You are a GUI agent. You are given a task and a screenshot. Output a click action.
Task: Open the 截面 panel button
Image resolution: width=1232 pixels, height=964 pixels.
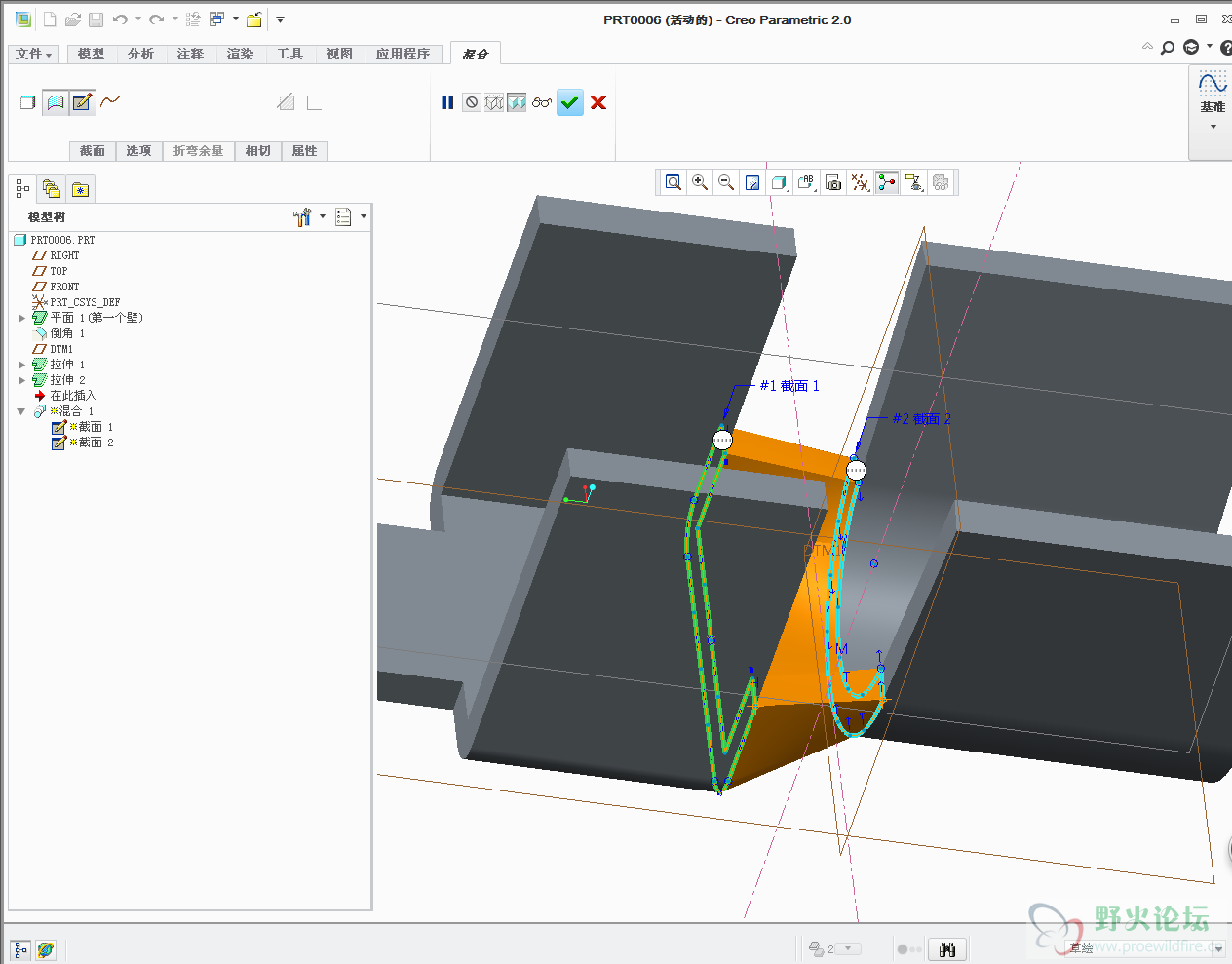(x=93, y=151)
